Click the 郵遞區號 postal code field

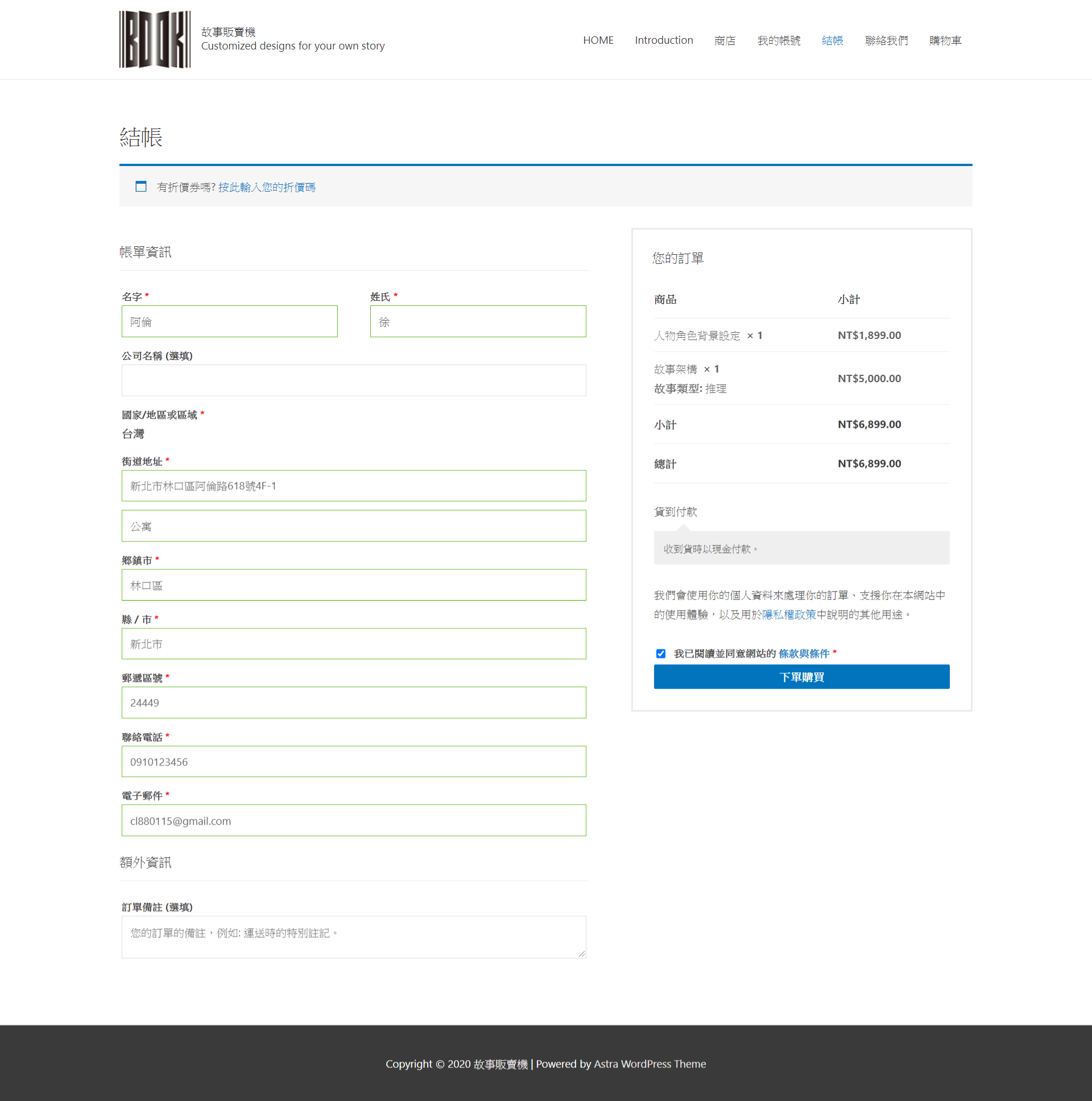[353, 702]
